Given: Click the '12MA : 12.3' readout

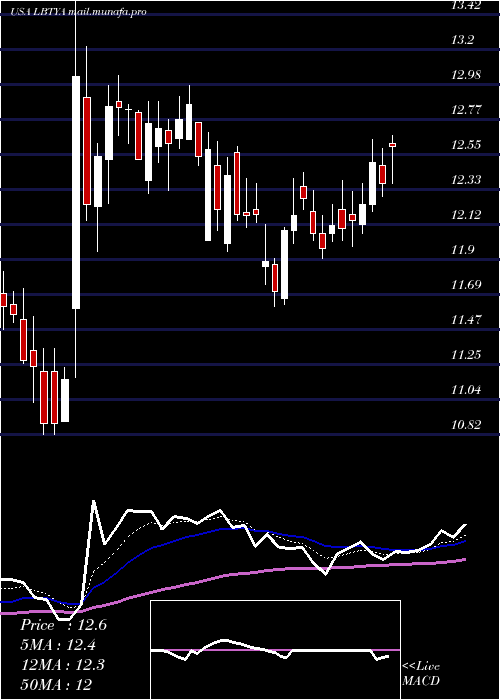Looking at the screenshot, I should click(x=63, y=665).
